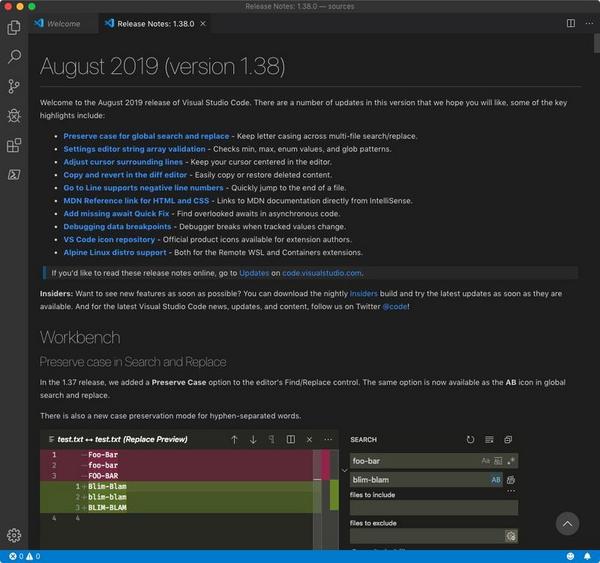Click next change arrow in Replace Preview image
This screenshot has width=600, height=563.
[x=253, y=439]
